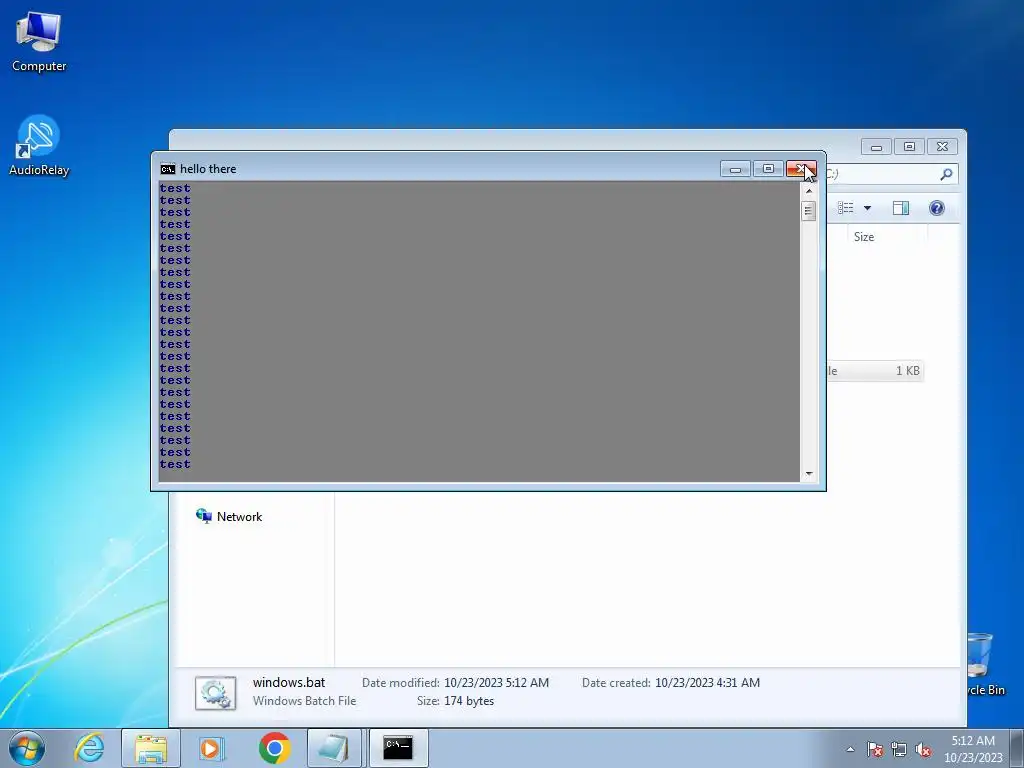The height and width of the screenshot is (768, 1024).
Task: Click Show desktop button at taskbar end
Action: [1017, 748]
